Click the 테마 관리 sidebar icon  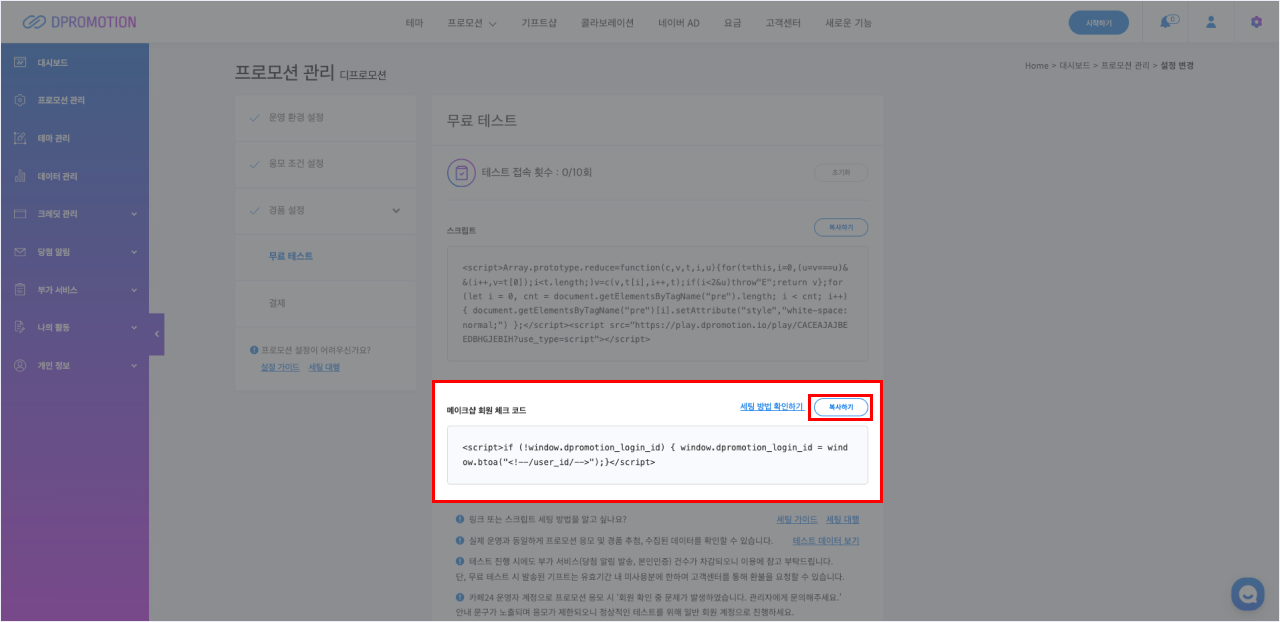click(20, 138)
